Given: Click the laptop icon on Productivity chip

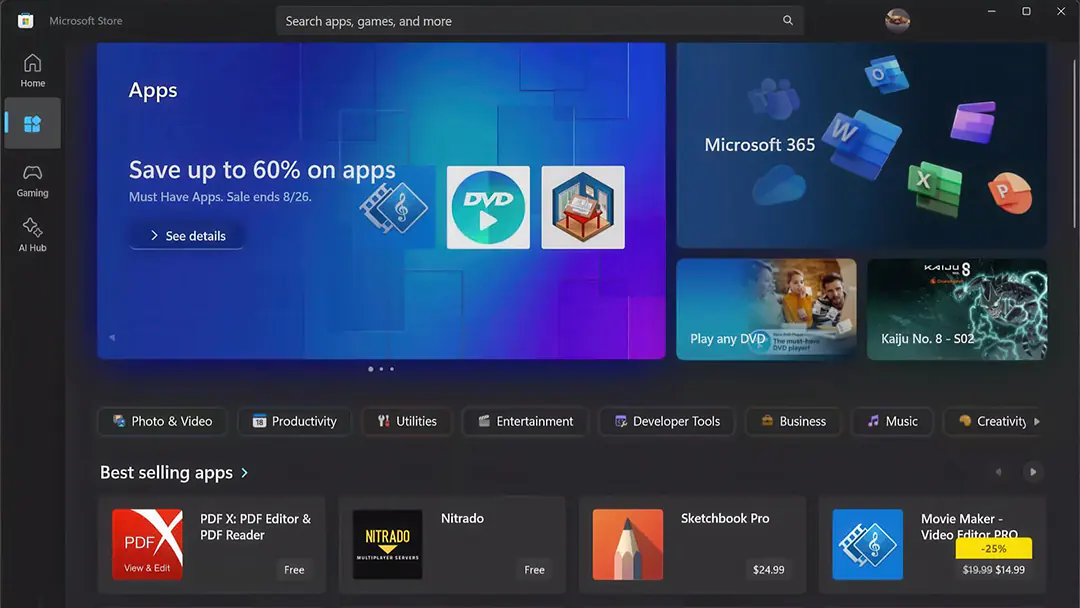Looking at the screenshot, I should (x=258, y=421).
